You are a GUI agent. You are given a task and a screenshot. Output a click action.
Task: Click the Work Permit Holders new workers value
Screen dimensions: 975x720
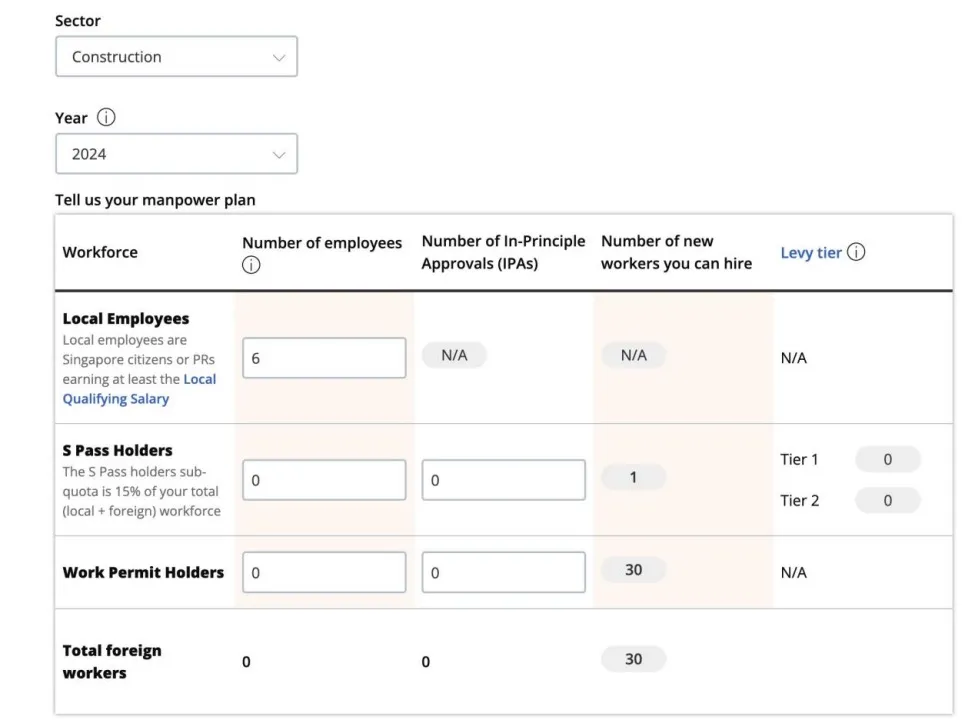pyautogui.click(x=633, y=570)
